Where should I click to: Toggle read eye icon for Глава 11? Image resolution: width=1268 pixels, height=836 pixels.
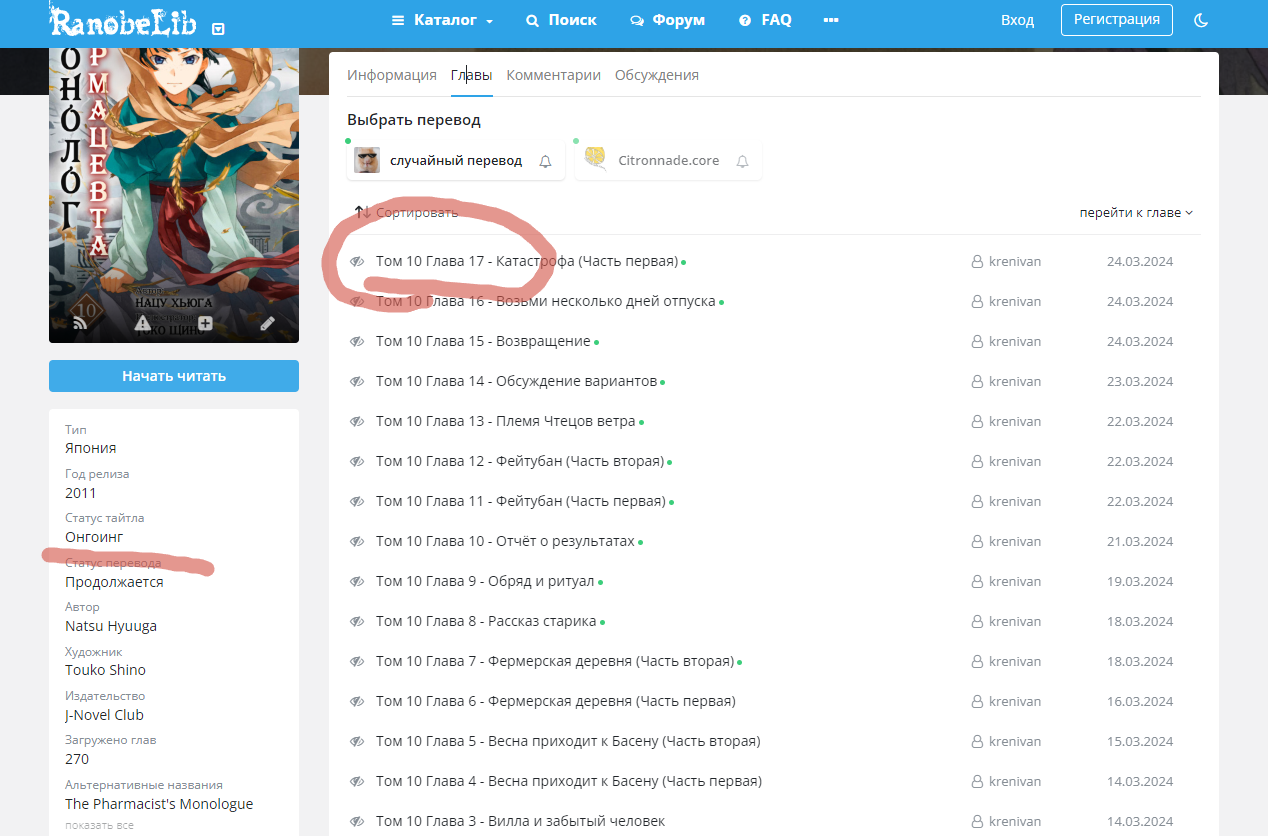[356, 501]
